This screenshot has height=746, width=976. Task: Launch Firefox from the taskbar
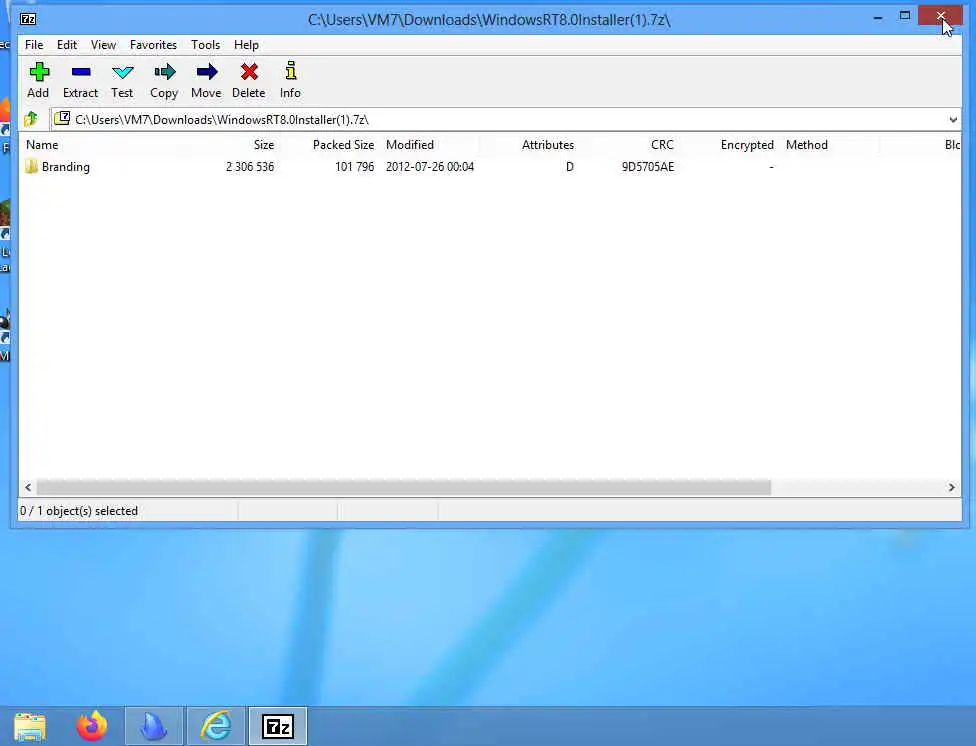click(x=92, y=726)
